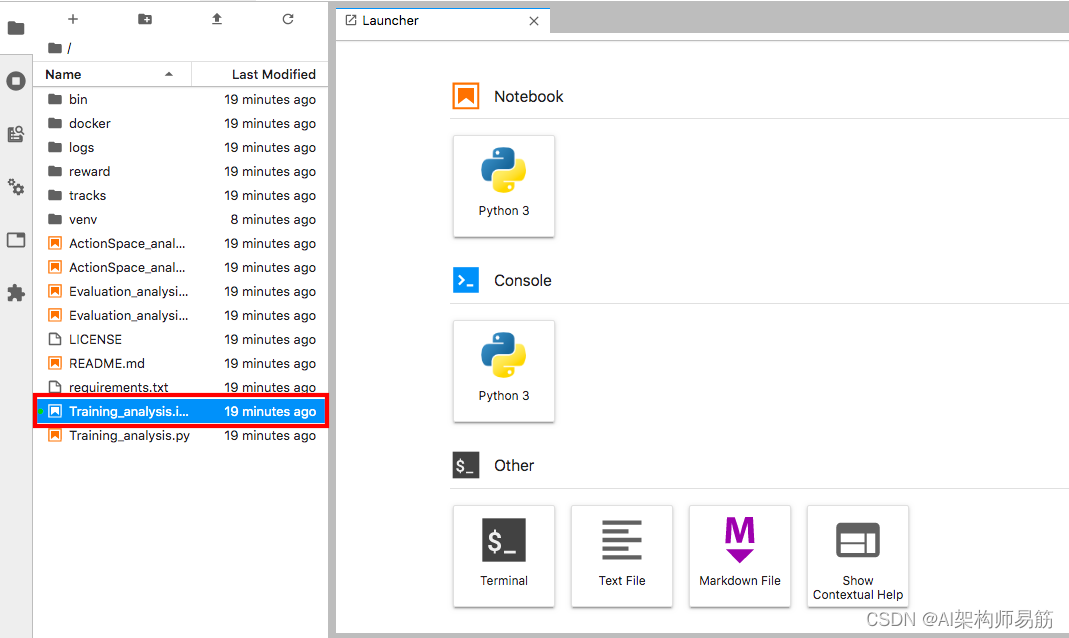Launch a new Terminal
This screenshot has height=638, width=1069.
coord(504,556)
